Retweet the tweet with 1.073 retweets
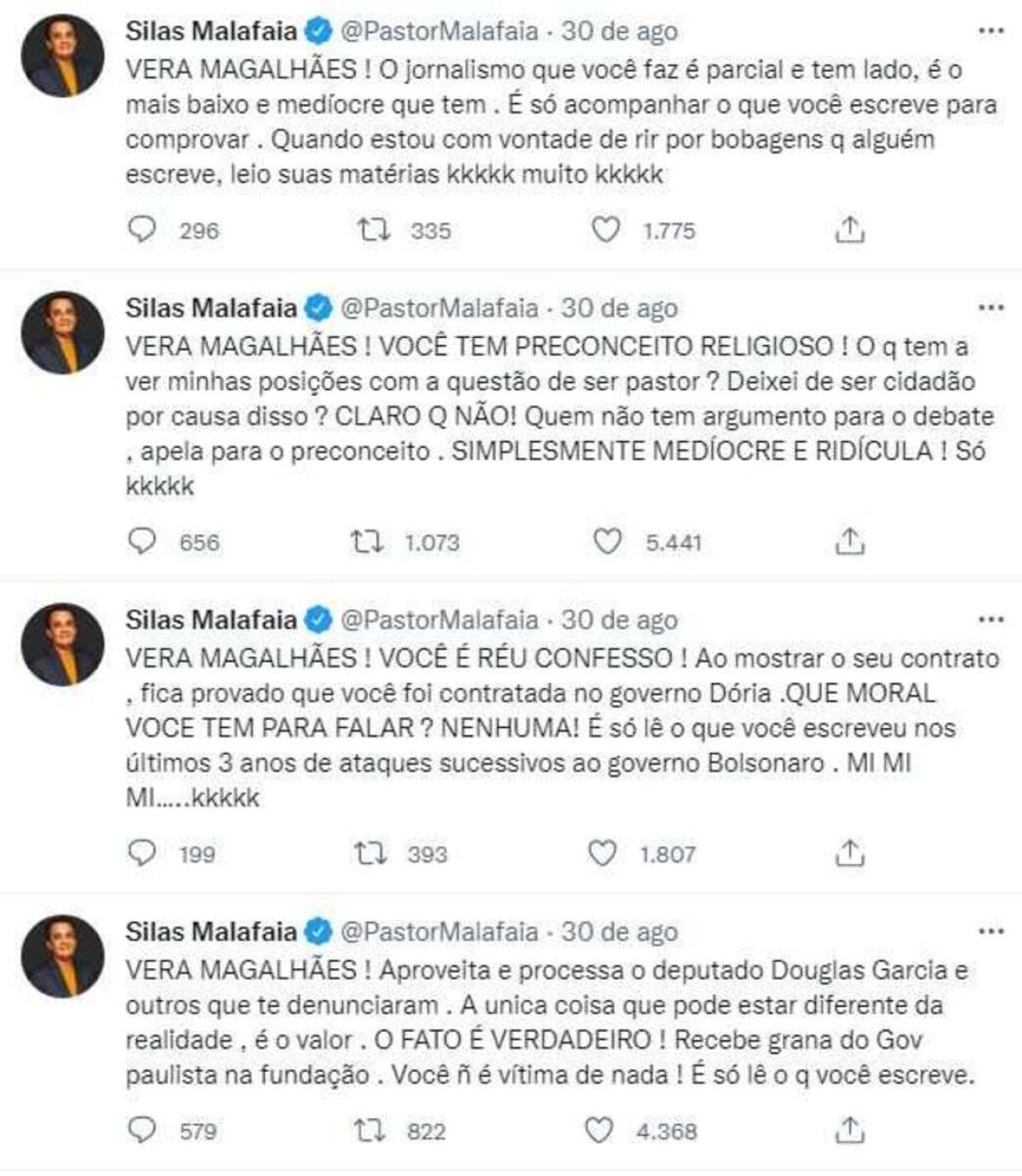The height and width of the screenshot is (1176, 1022). point(369,542)
